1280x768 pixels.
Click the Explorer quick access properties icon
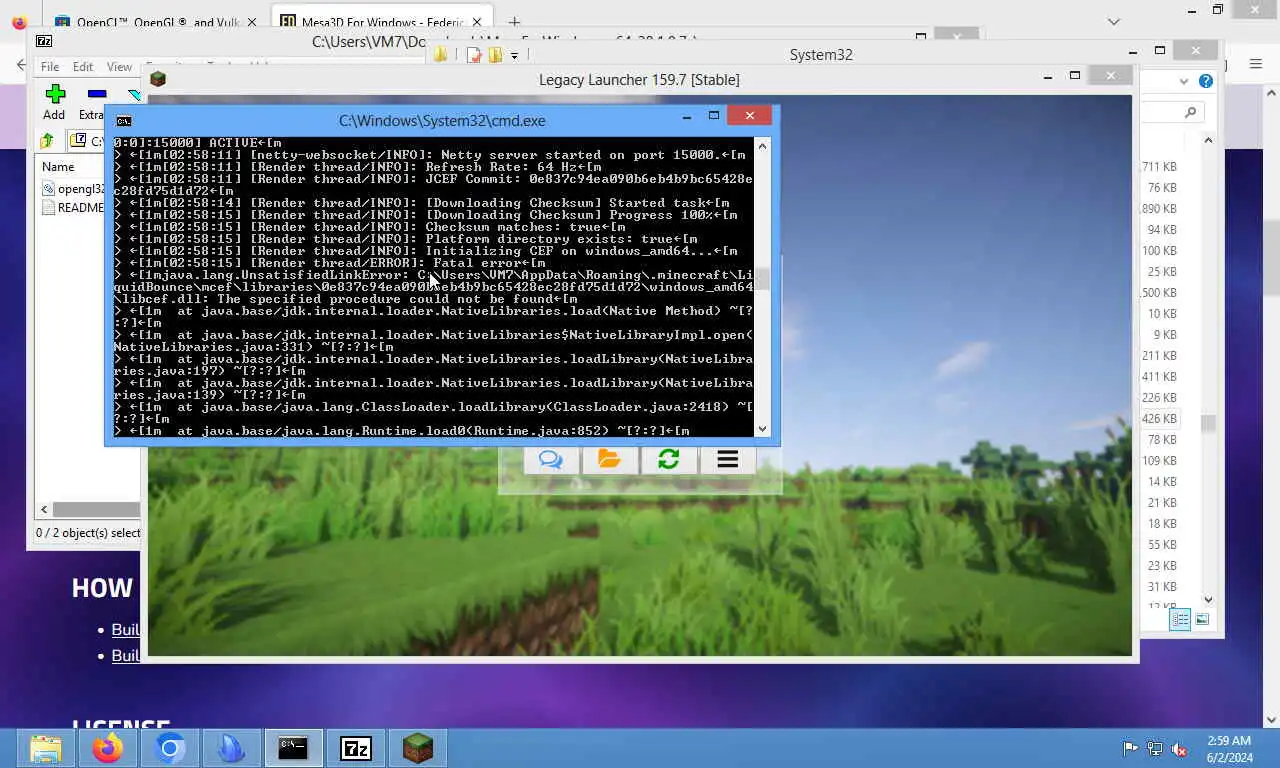point(474,55)
